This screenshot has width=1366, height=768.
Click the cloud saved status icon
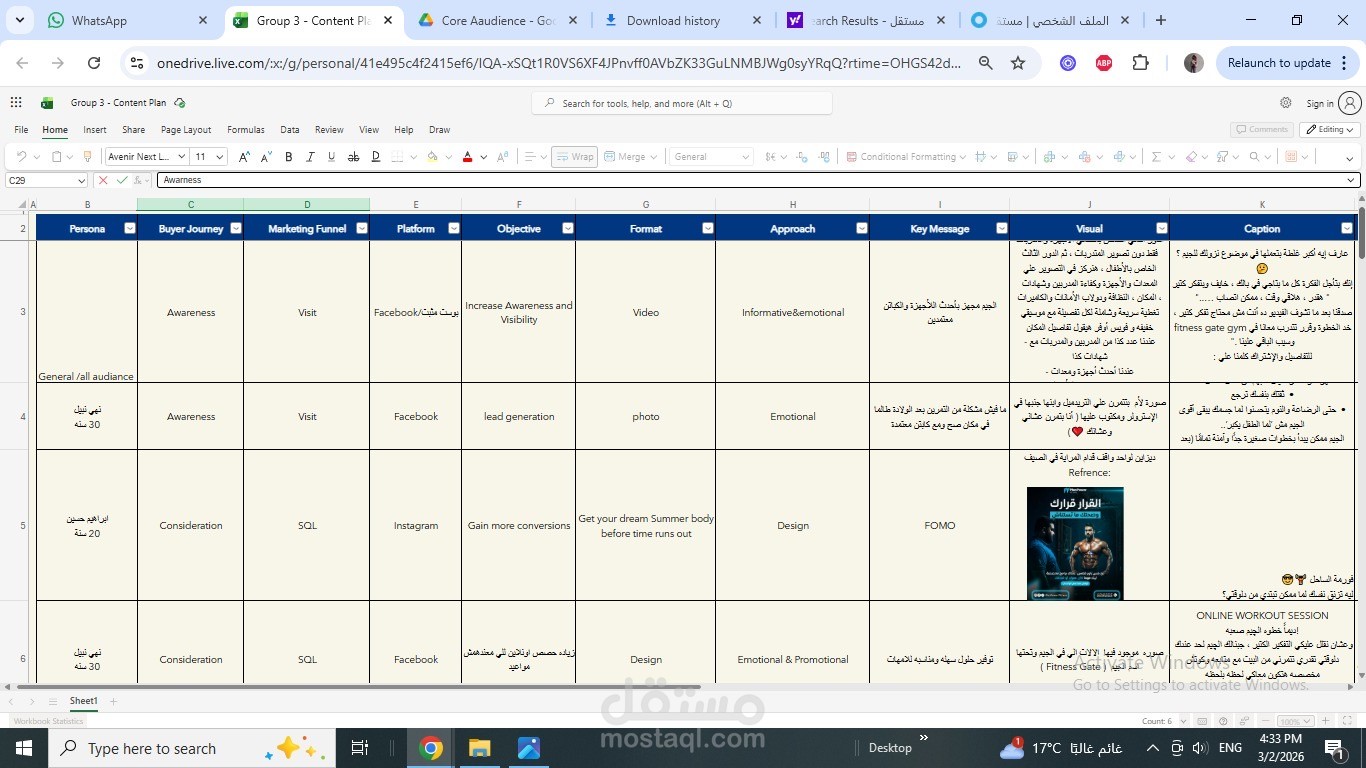[180, 102]
